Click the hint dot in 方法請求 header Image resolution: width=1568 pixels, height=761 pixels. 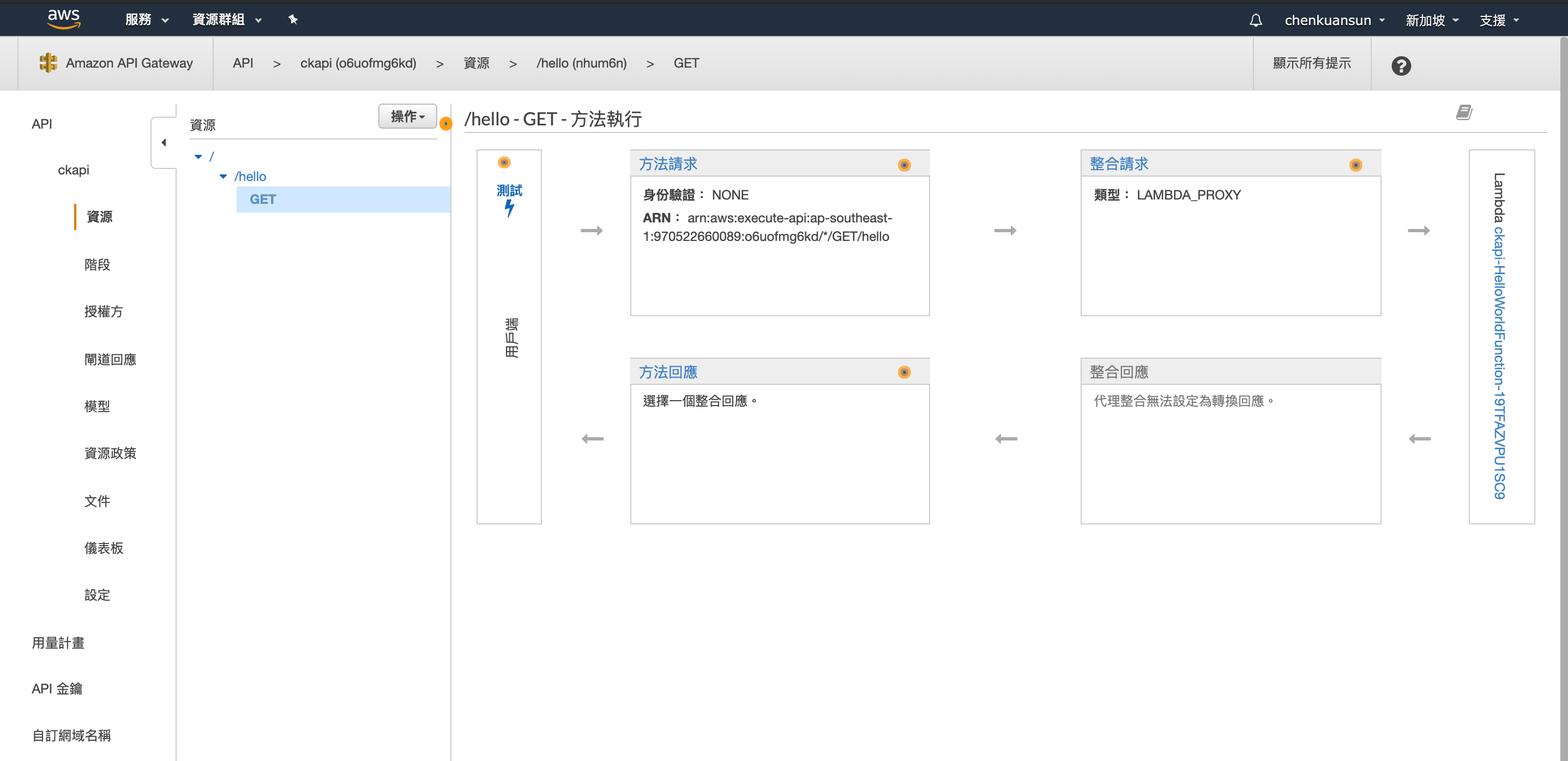pos(904,165)
